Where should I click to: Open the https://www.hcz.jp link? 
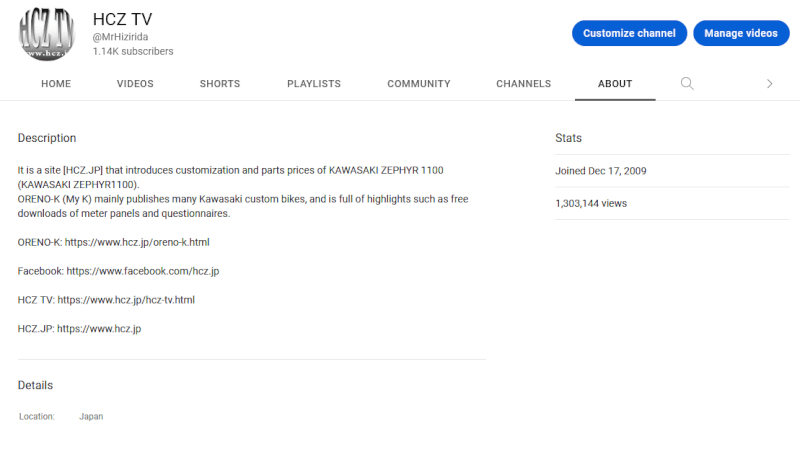coord(99,329)
